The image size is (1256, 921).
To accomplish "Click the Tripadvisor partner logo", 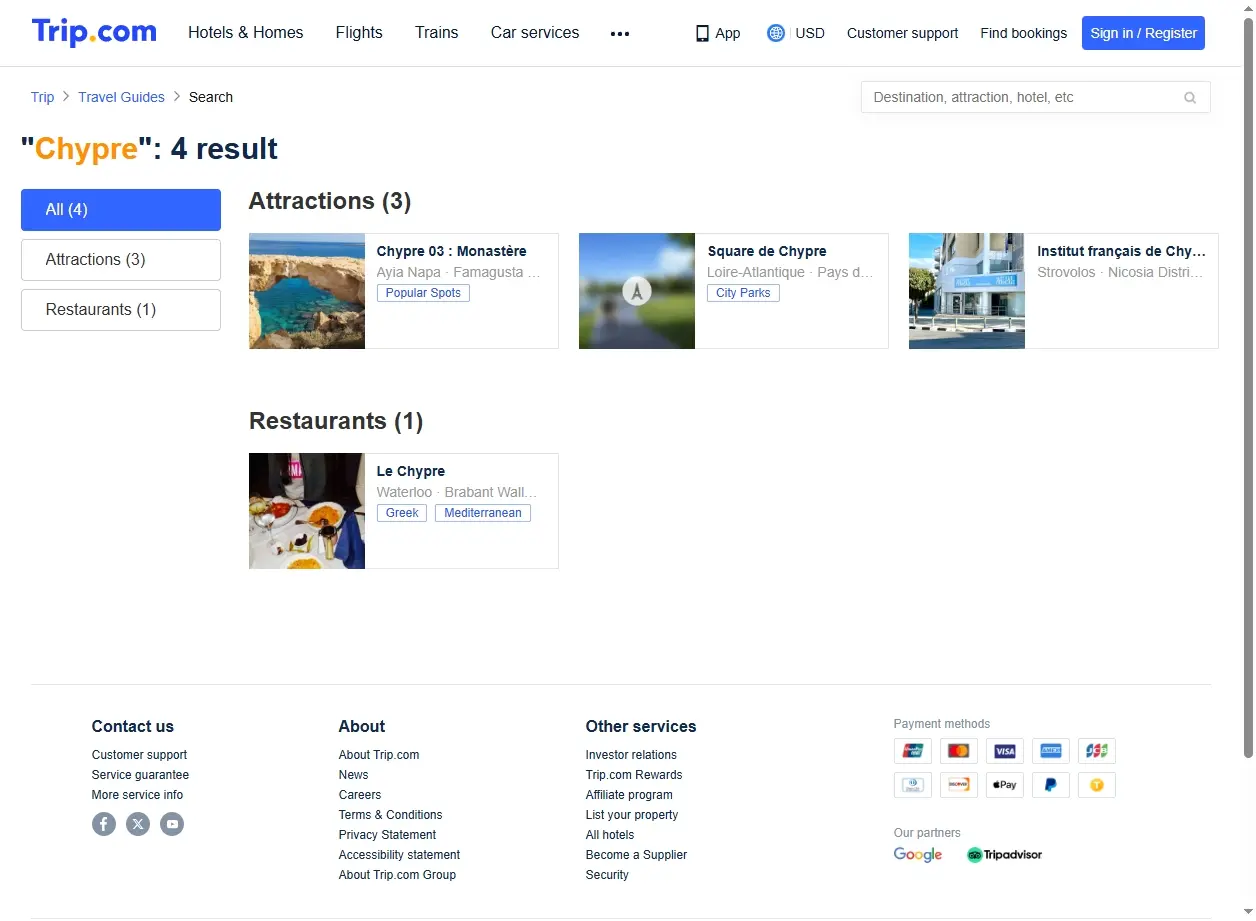I will (1004, 855).
